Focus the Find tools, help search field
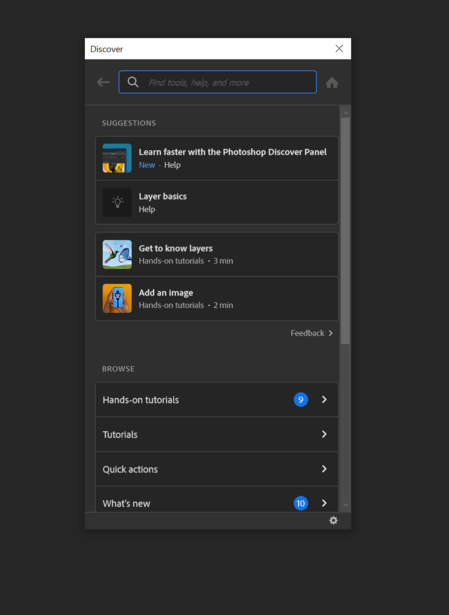 218,82
